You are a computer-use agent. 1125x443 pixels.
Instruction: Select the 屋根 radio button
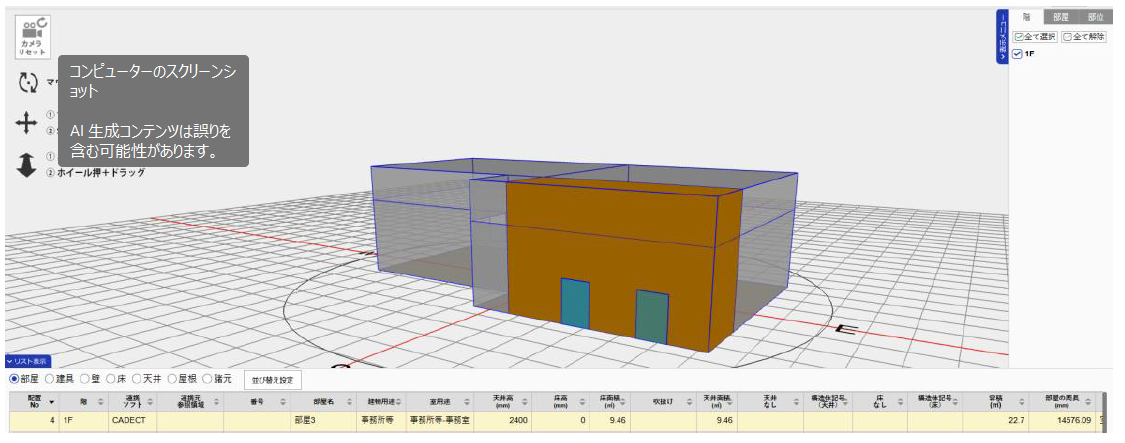[173, 380]
